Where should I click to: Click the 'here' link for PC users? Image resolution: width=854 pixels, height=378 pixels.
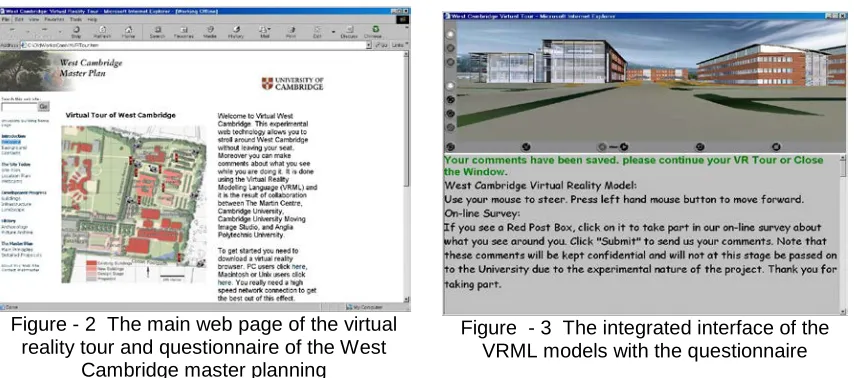pyautogui.click(x=298, y=267)
